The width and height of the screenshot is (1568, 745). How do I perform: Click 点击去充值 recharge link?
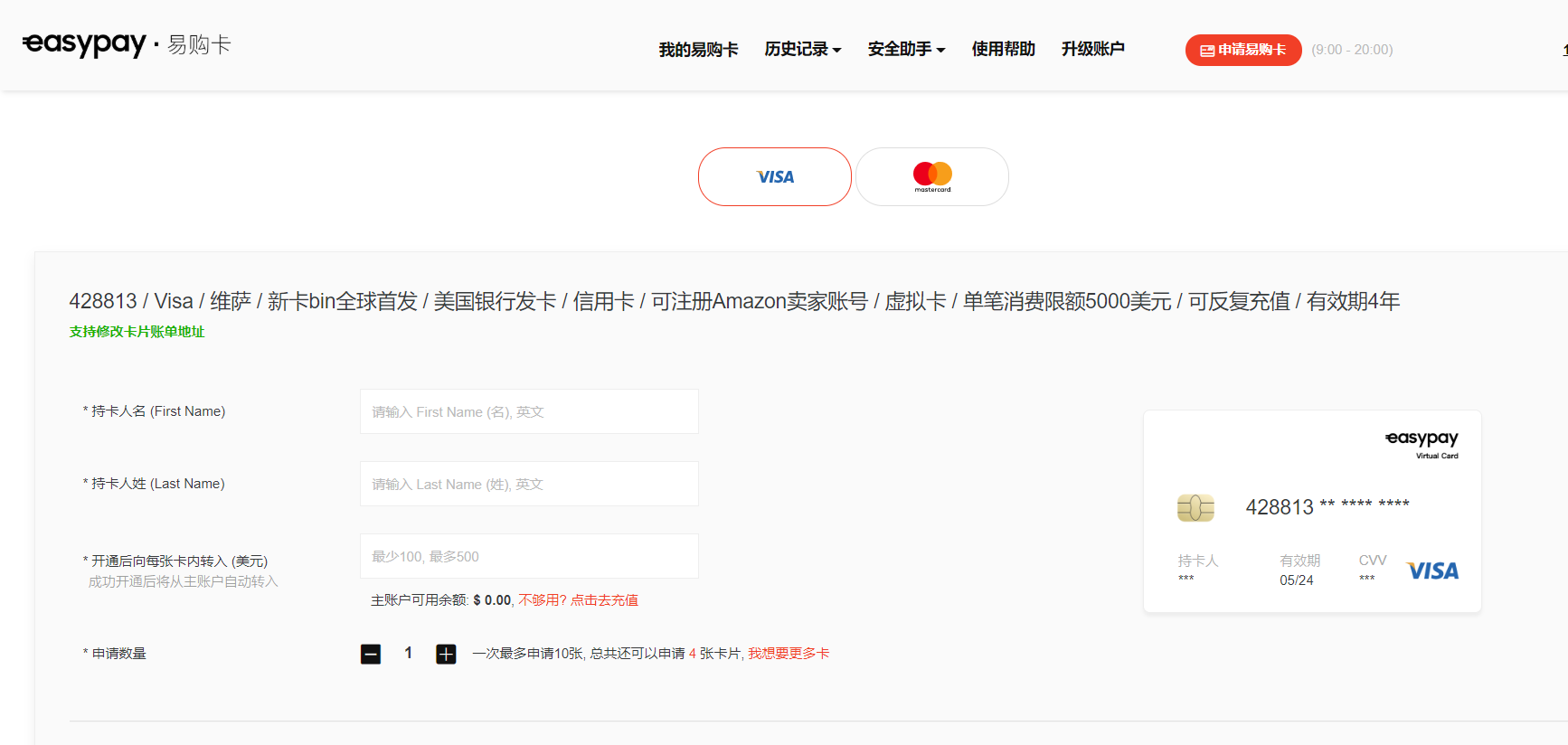(x=604, y=600)
